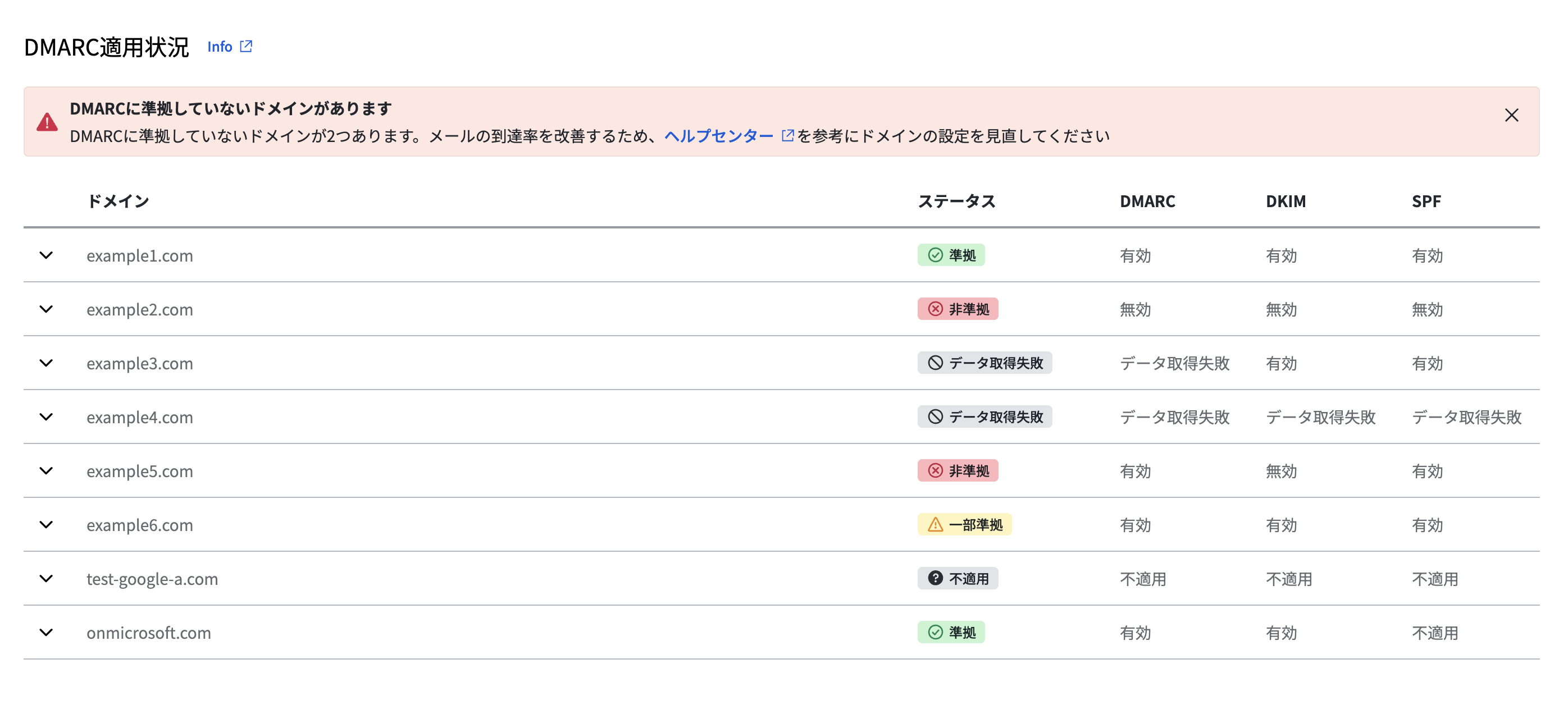Viewport: 1568px width, 714px height.
Task: Click green check icon in example1.com status
Action: pyautogui.click(x=936, y=255)
